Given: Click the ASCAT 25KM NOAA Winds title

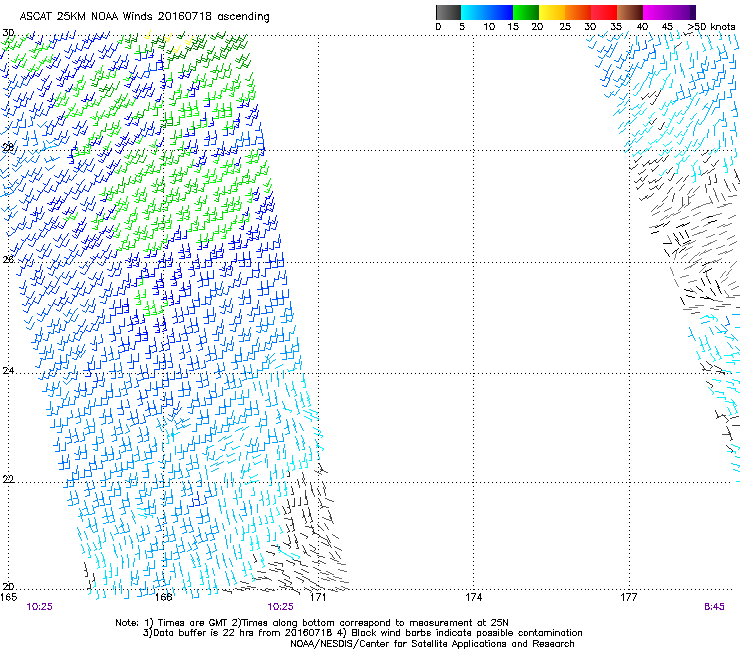Looking at the screenshot, I should 144,17.
